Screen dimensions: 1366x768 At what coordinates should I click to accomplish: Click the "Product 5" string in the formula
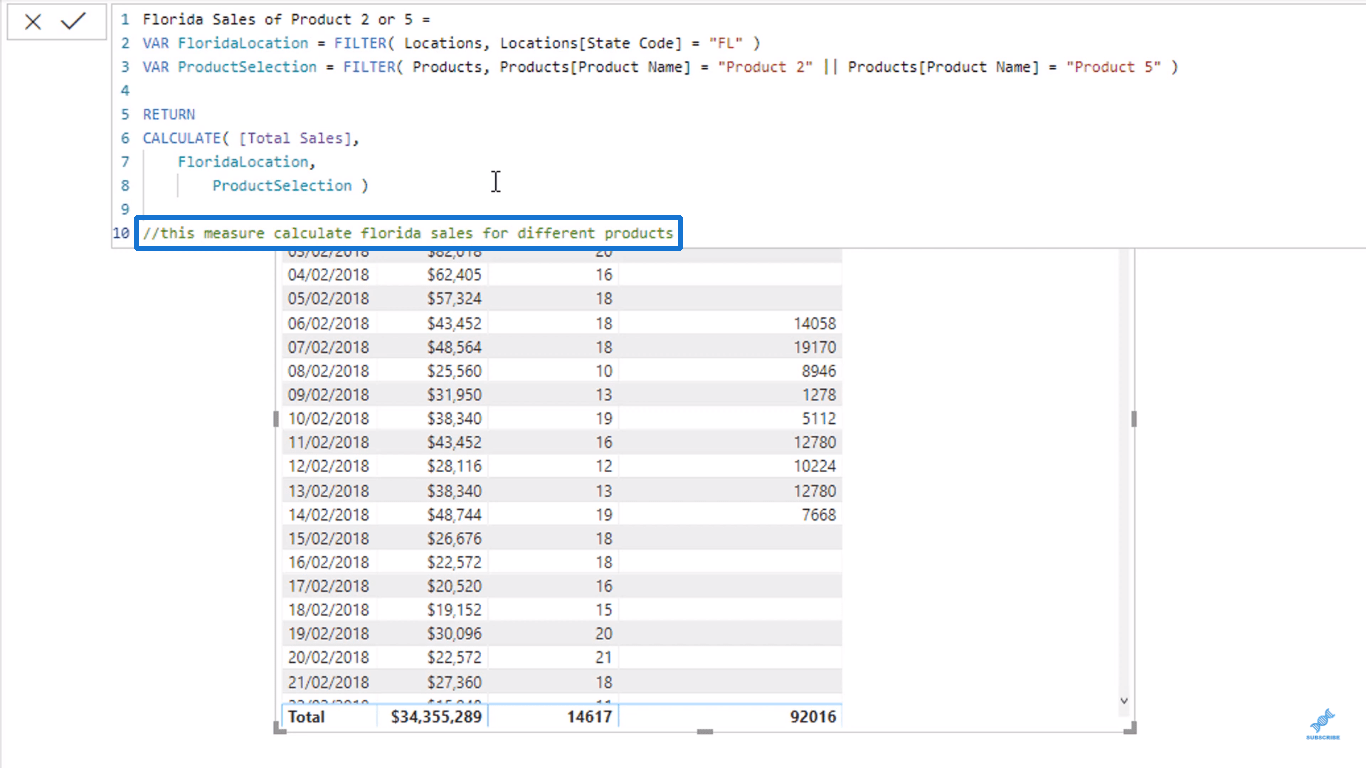click(x=1113, y=67)
